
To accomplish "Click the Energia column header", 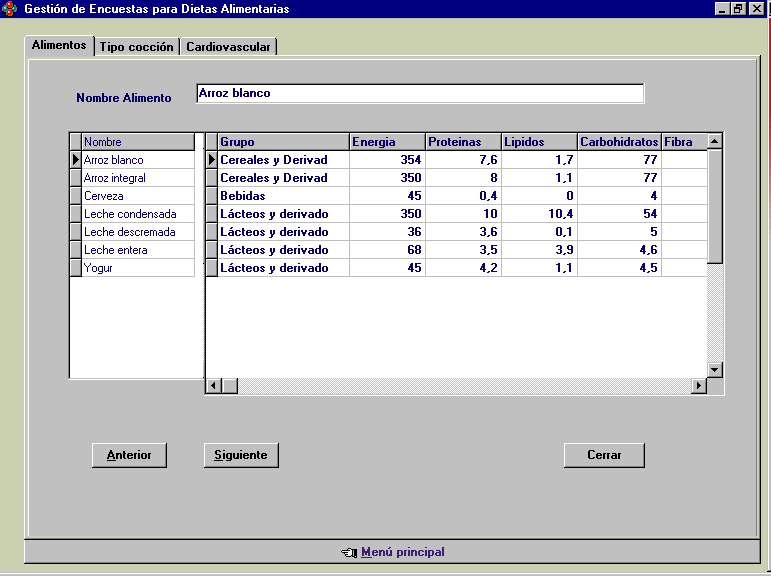I will [386, 142].
